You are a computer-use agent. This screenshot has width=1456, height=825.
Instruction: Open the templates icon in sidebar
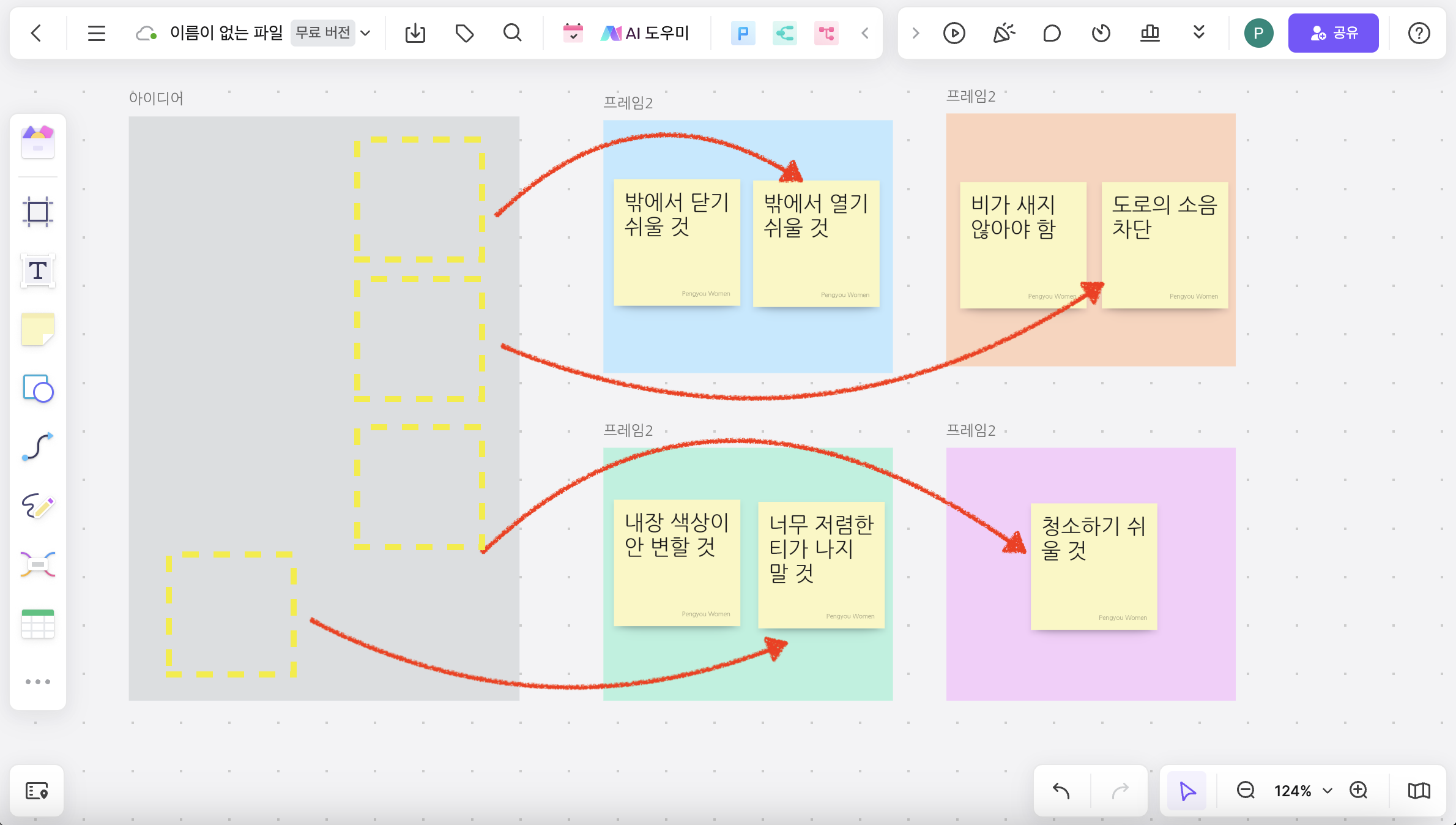pos(38,143)
